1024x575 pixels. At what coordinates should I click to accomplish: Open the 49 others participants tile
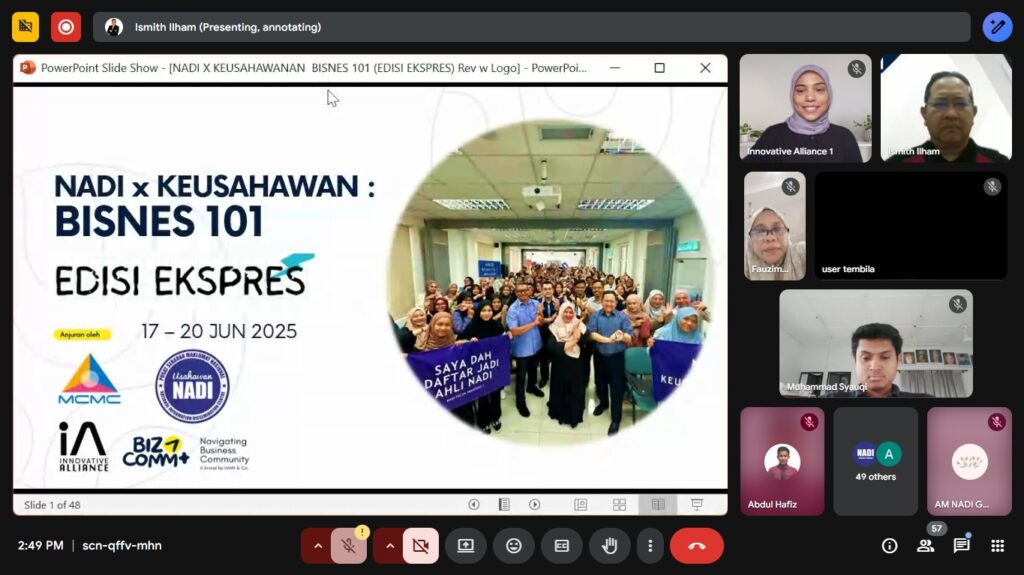click(876, 461)
